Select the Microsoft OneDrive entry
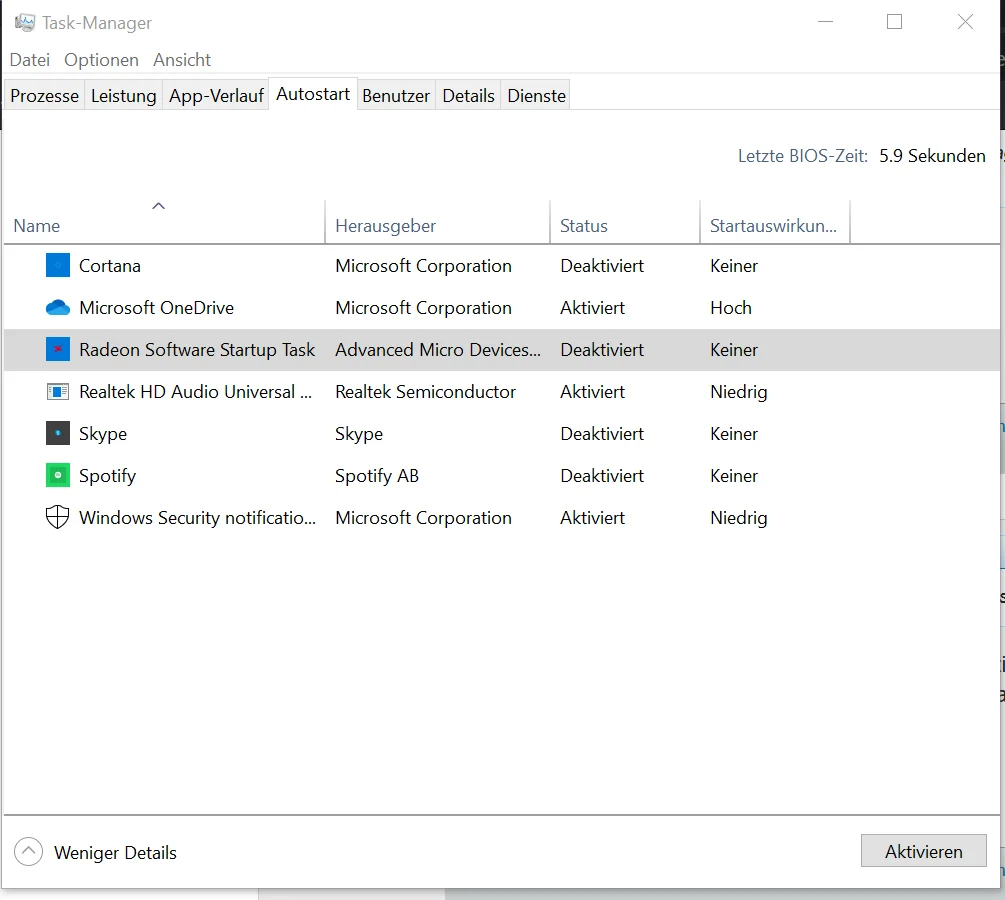The width and height of the screenshot is (1005, 900). click(156, 308)
